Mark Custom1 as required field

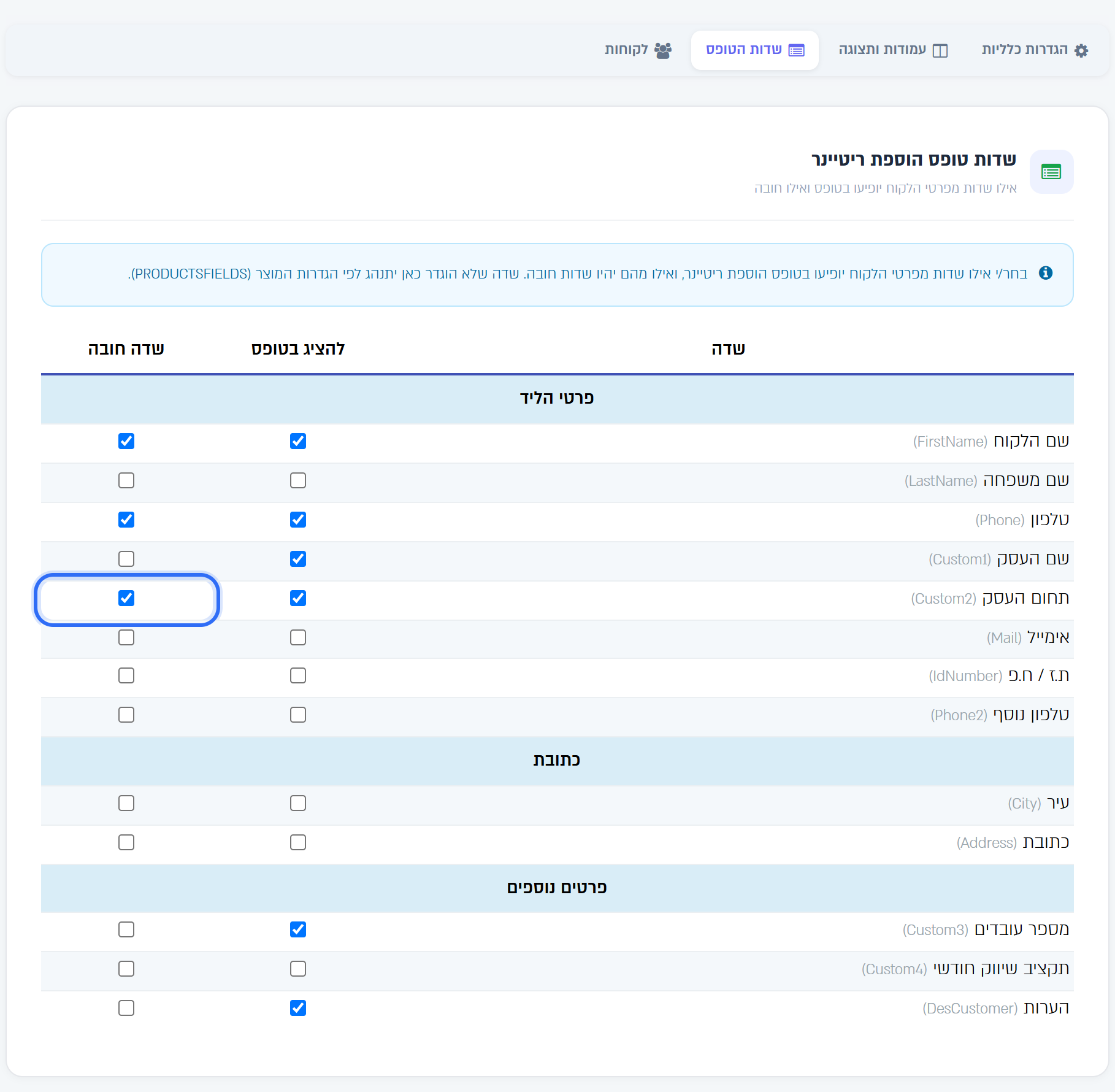coord(126,559)
